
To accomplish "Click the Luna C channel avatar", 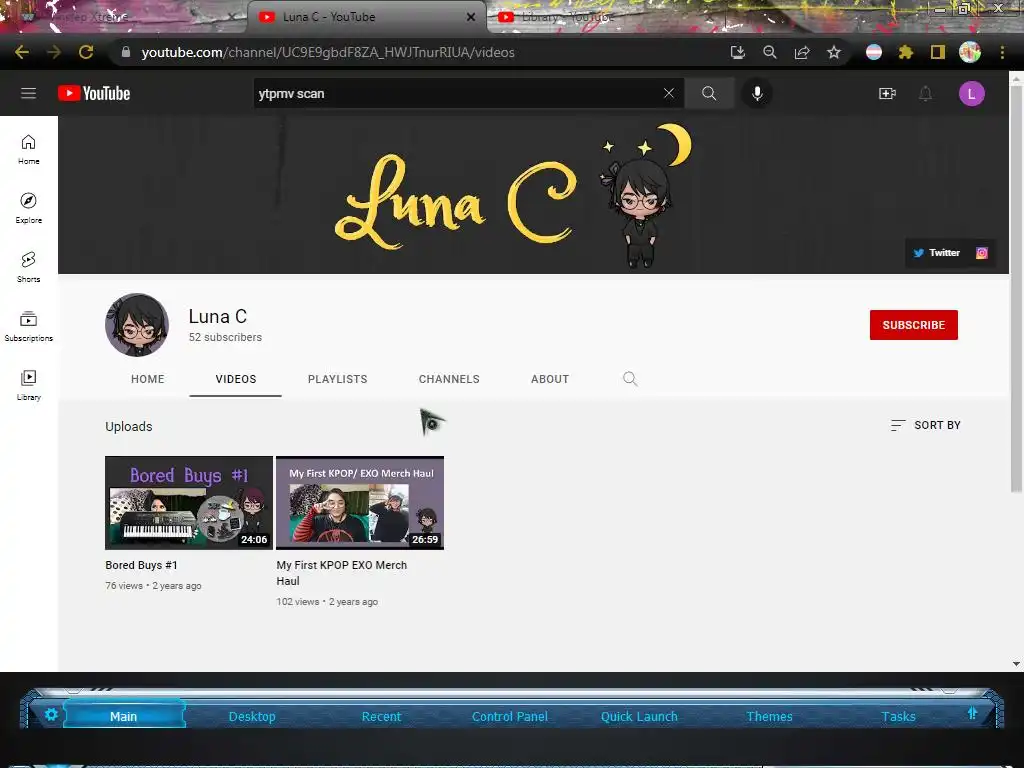I will [x=137, y=325].
